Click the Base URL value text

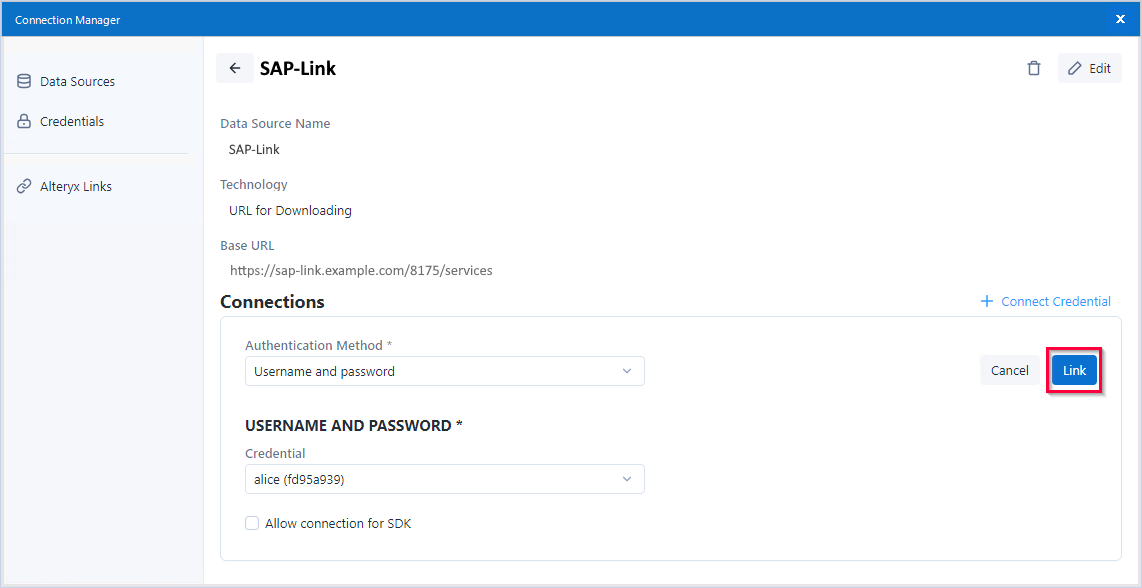(x=361, y=271)
